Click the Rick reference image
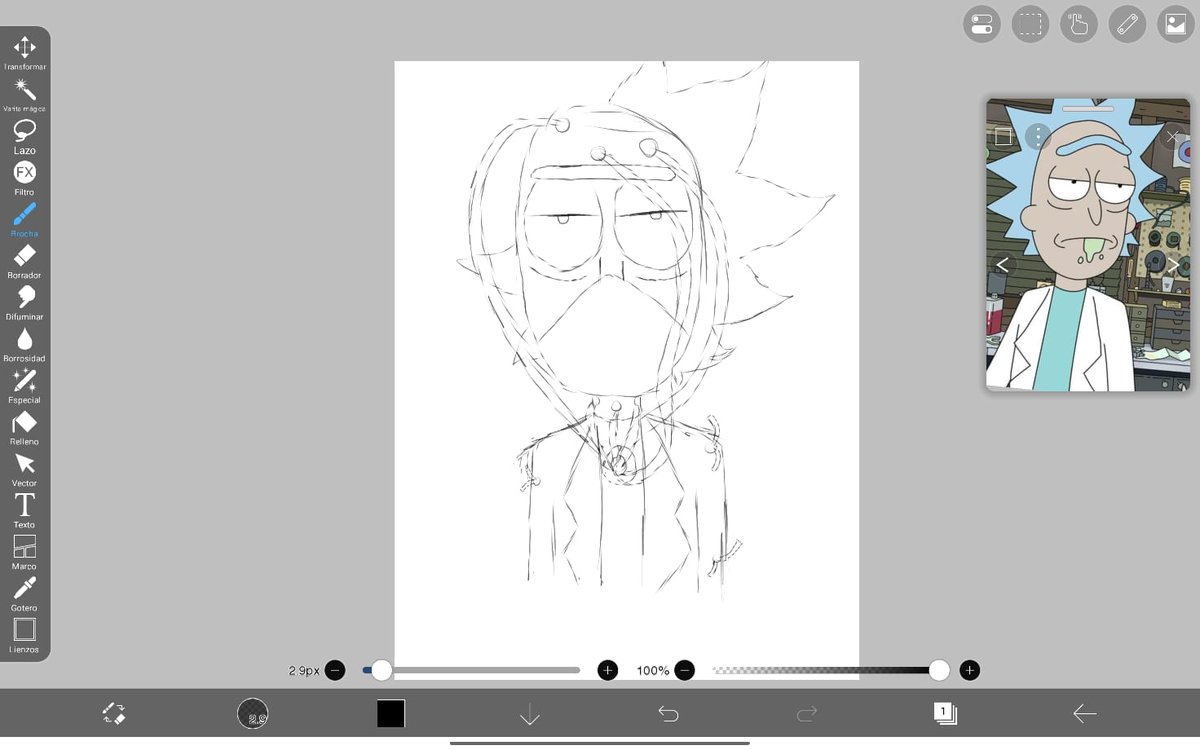The image size is (1200, 750). 1088,244
